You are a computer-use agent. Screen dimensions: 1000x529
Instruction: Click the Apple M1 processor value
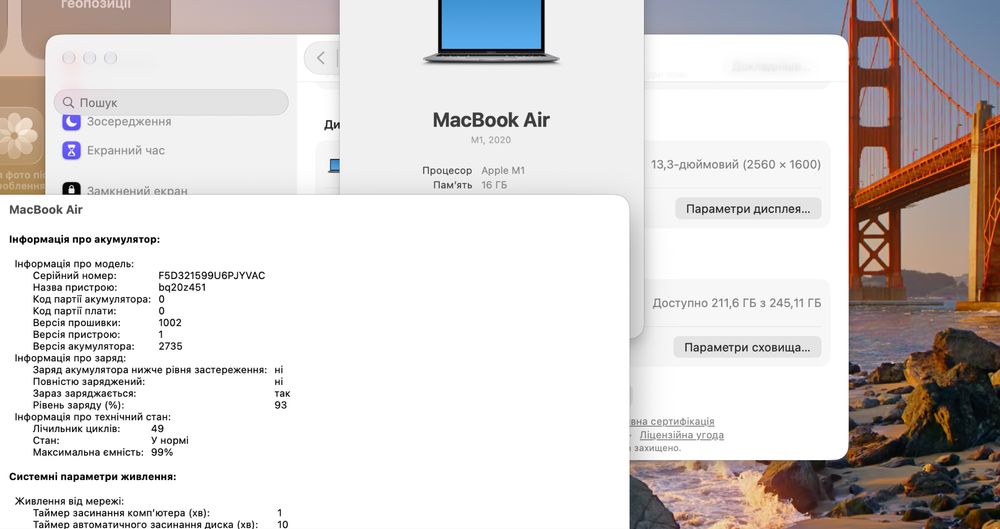pos(503,170)
